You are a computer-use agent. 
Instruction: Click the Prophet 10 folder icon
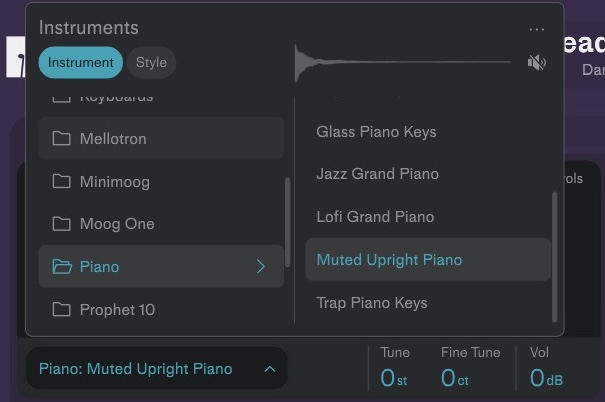click(x=62, y=309)
